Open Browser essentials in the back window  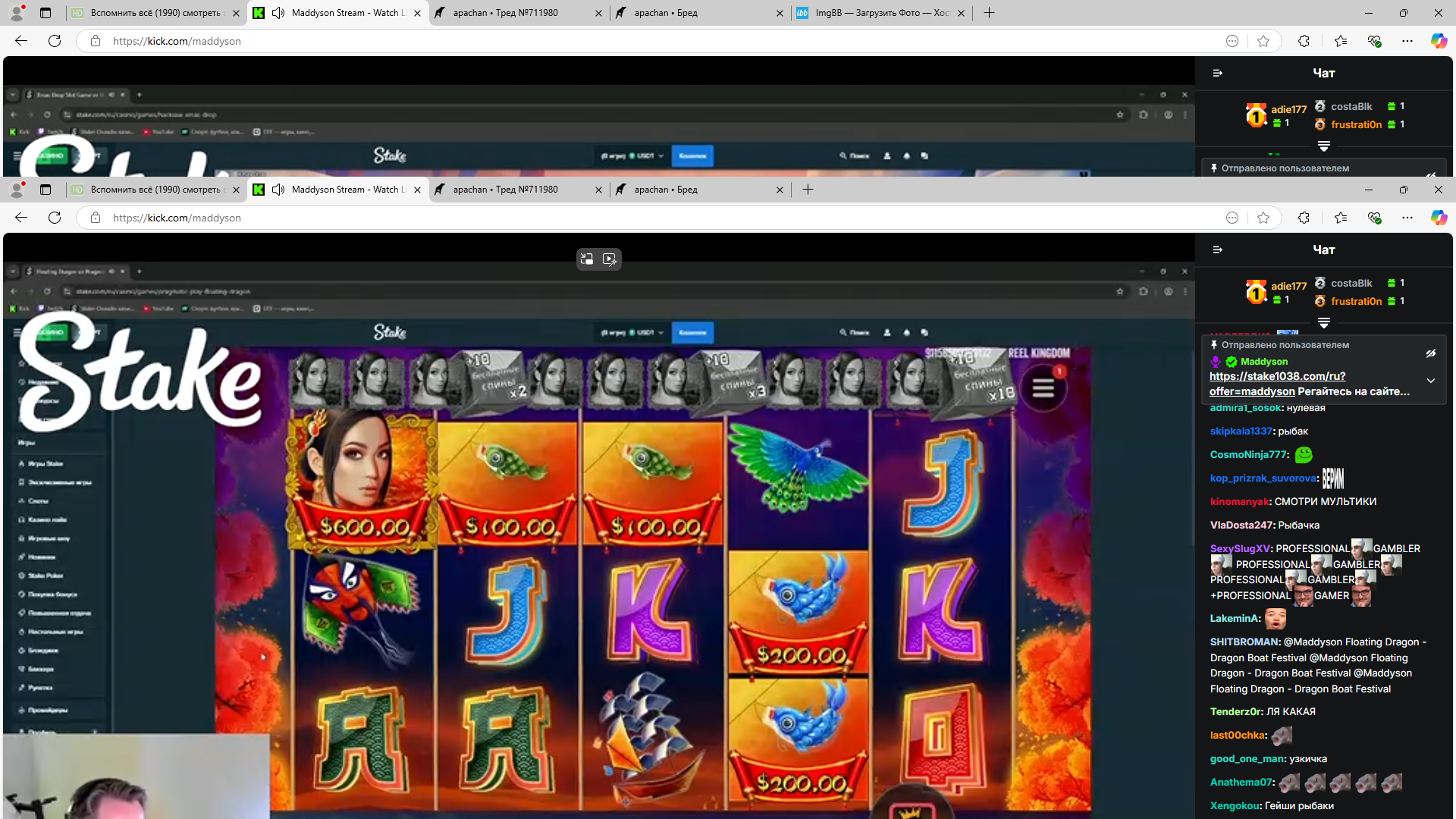(1374, 41)
